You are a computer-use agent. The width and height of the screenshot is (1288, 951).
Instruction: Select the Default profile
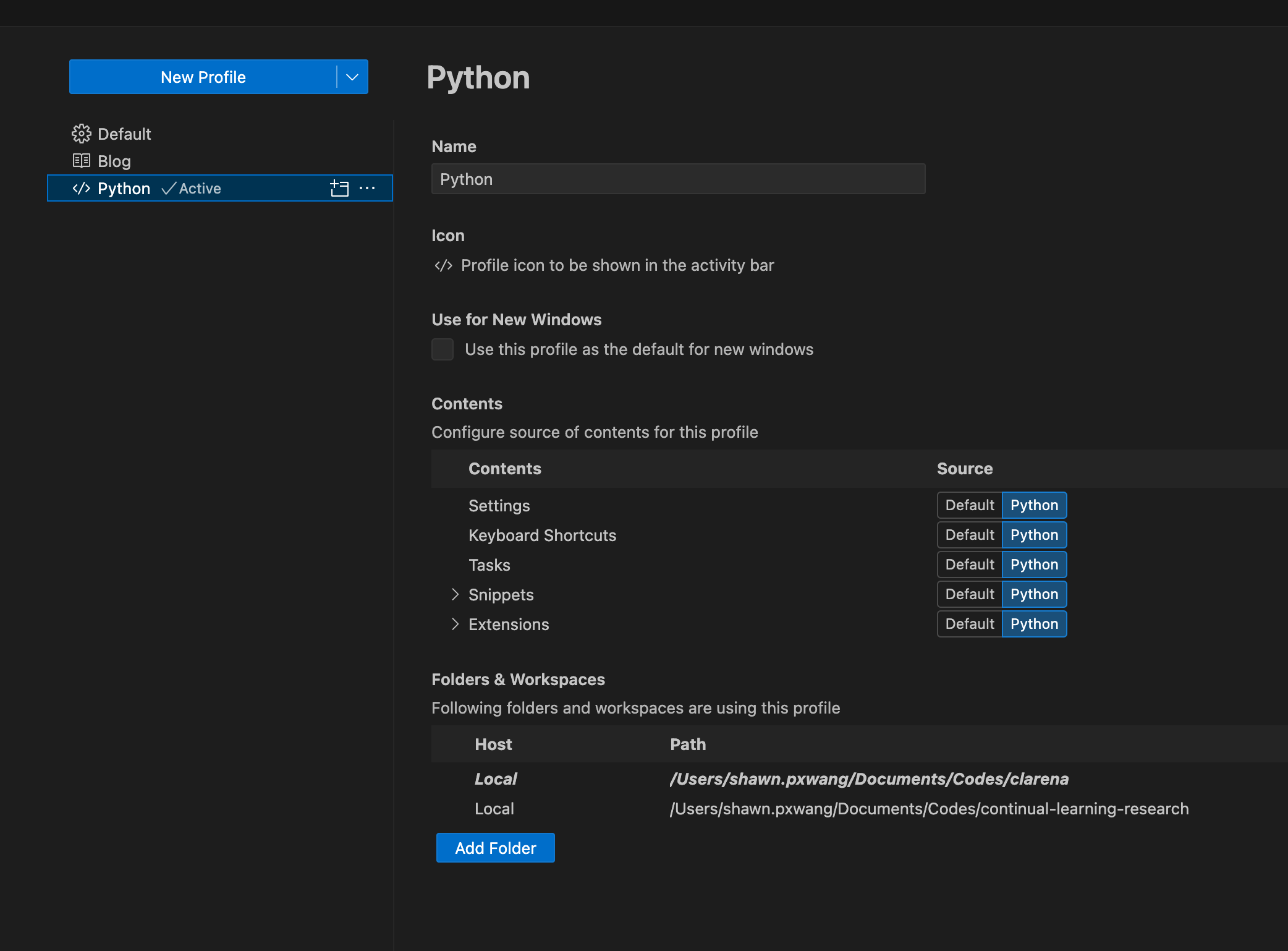tap(124, 134)
